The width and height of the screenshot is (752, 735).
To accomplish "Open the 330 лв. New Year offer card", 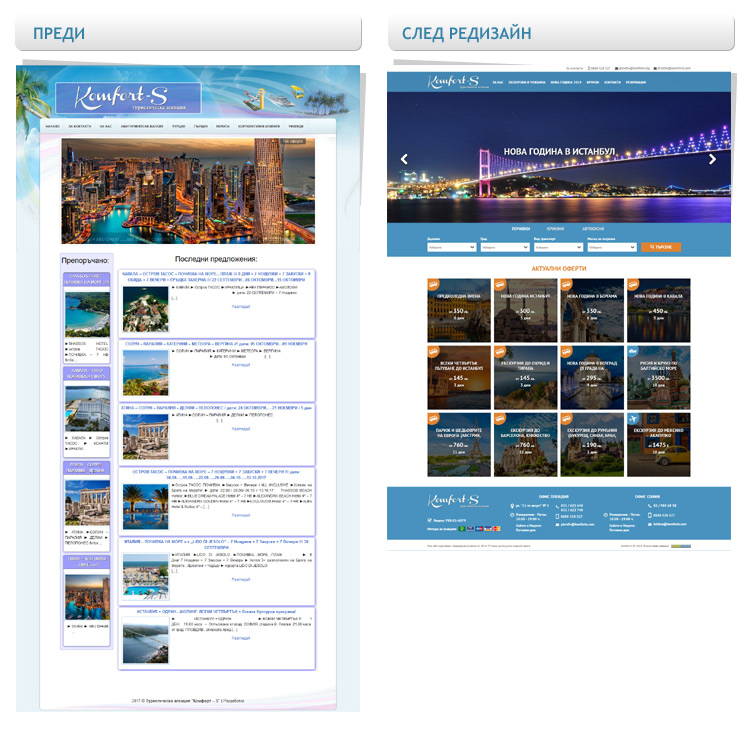I will (x=592, y=310).
